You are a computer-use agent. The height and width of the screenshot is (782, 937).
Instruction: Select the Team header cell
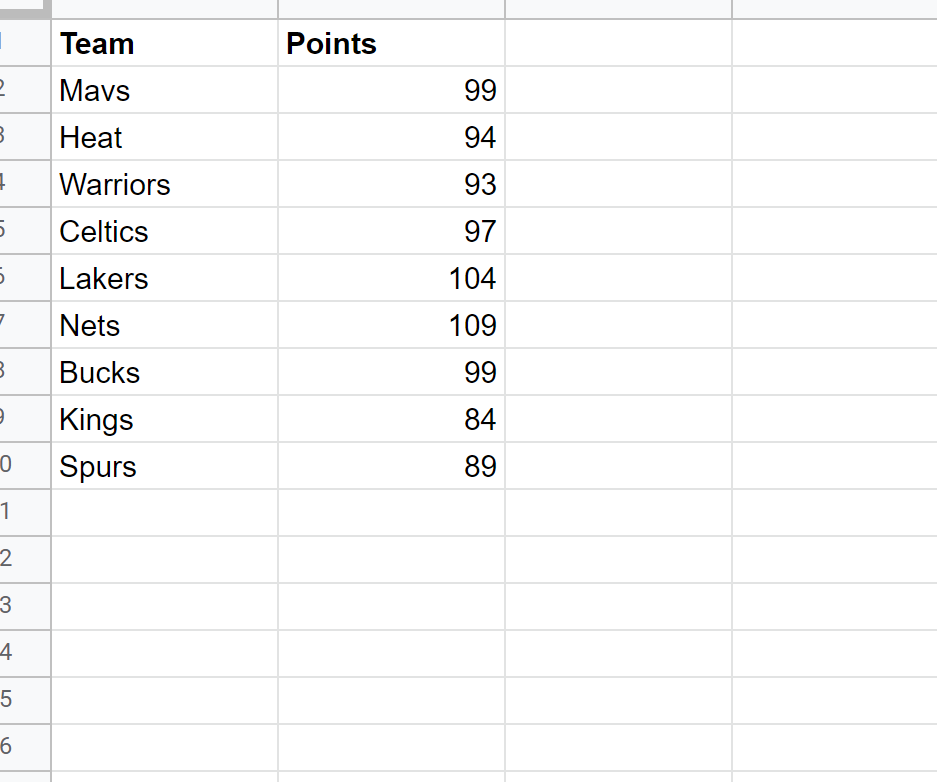tap(164, 44)
